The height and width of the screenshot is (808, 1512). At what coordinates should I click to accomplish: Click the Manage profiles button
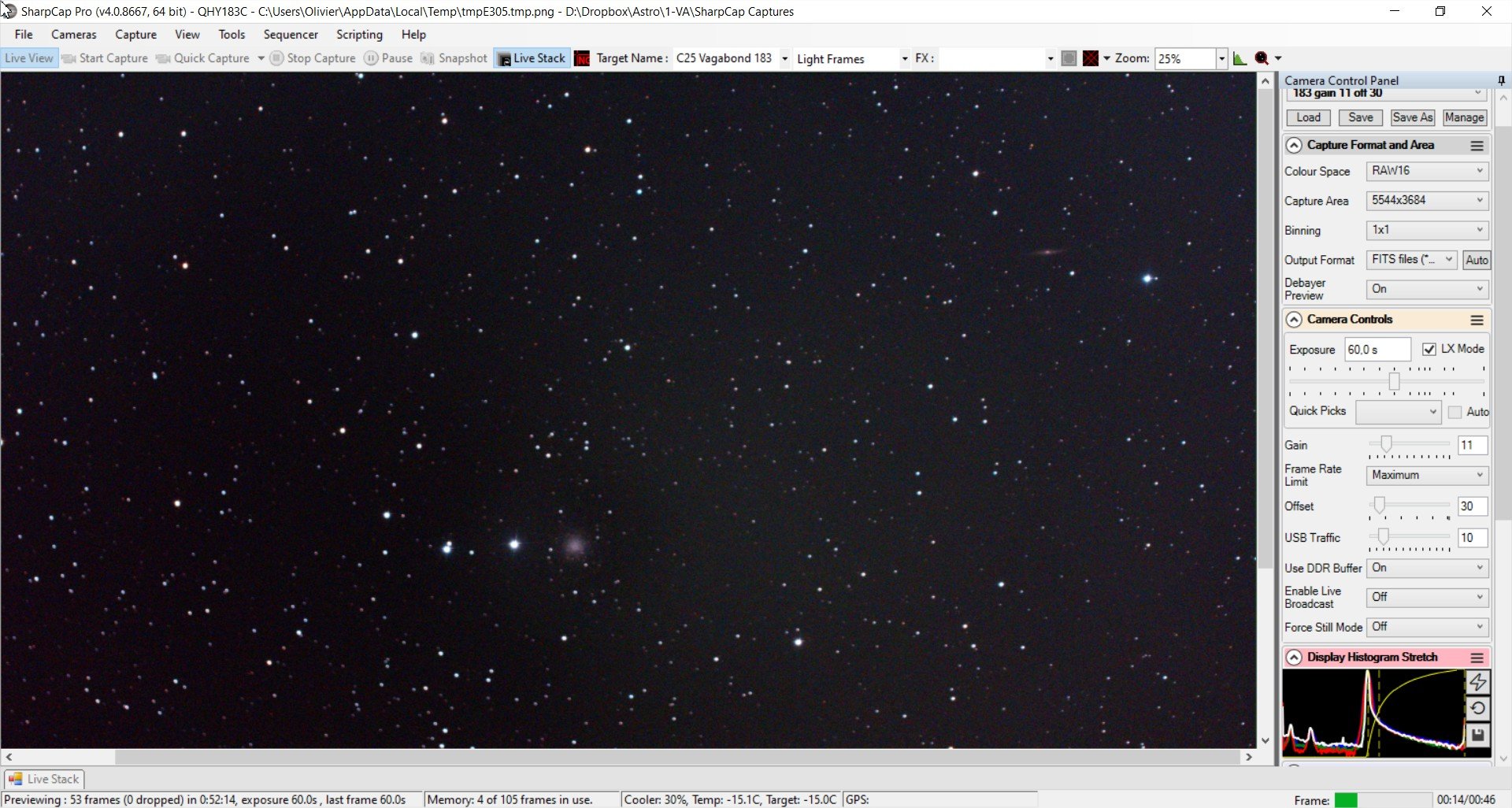1464,117
